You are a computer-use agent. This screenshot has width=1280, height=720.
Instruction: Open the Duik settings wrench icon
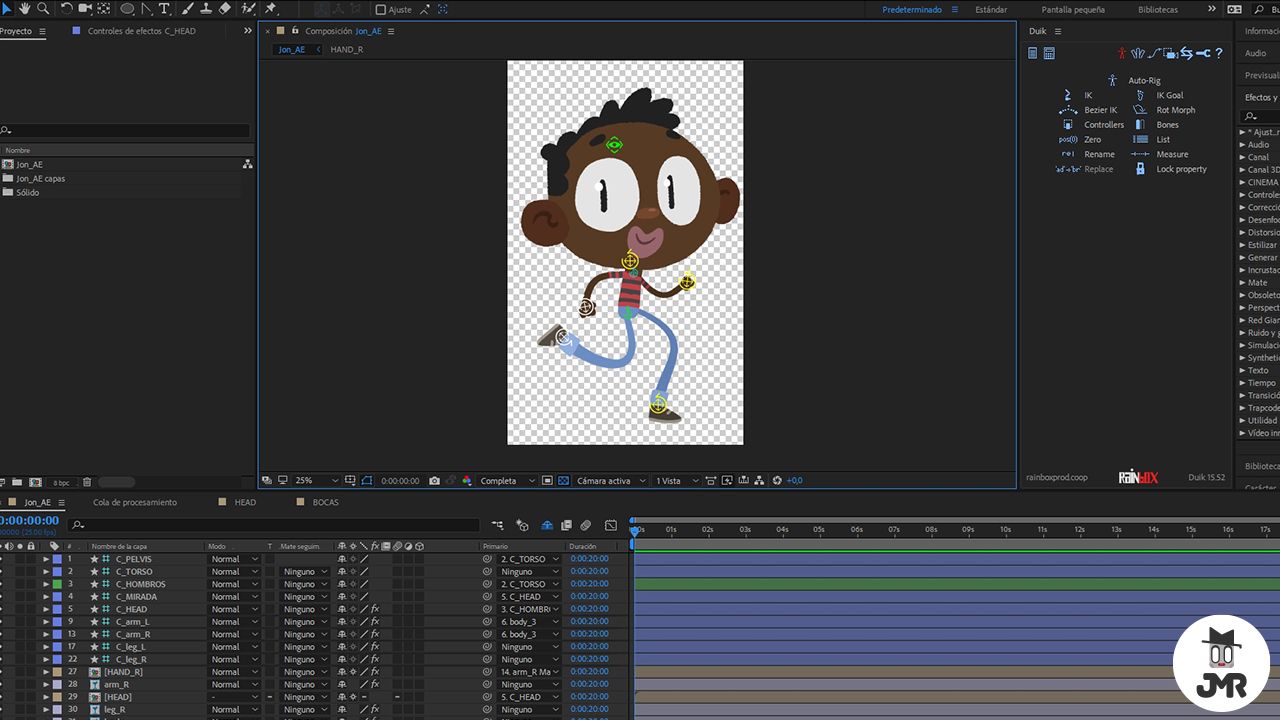pyautogui.click(x=1203, y=53)
